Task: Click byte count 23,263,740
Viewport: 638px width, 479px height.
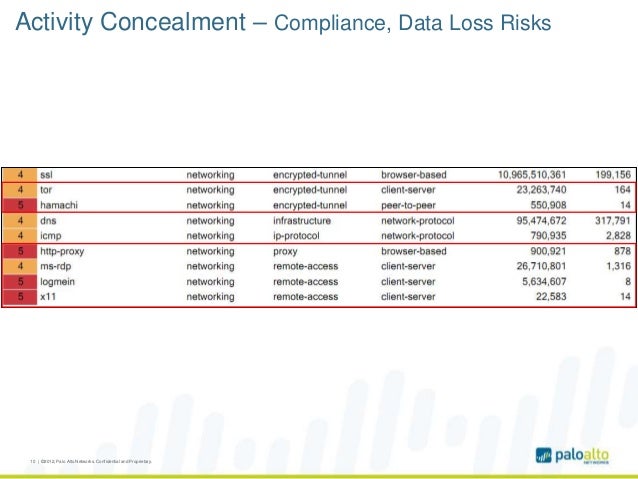Action: (542, 190)
